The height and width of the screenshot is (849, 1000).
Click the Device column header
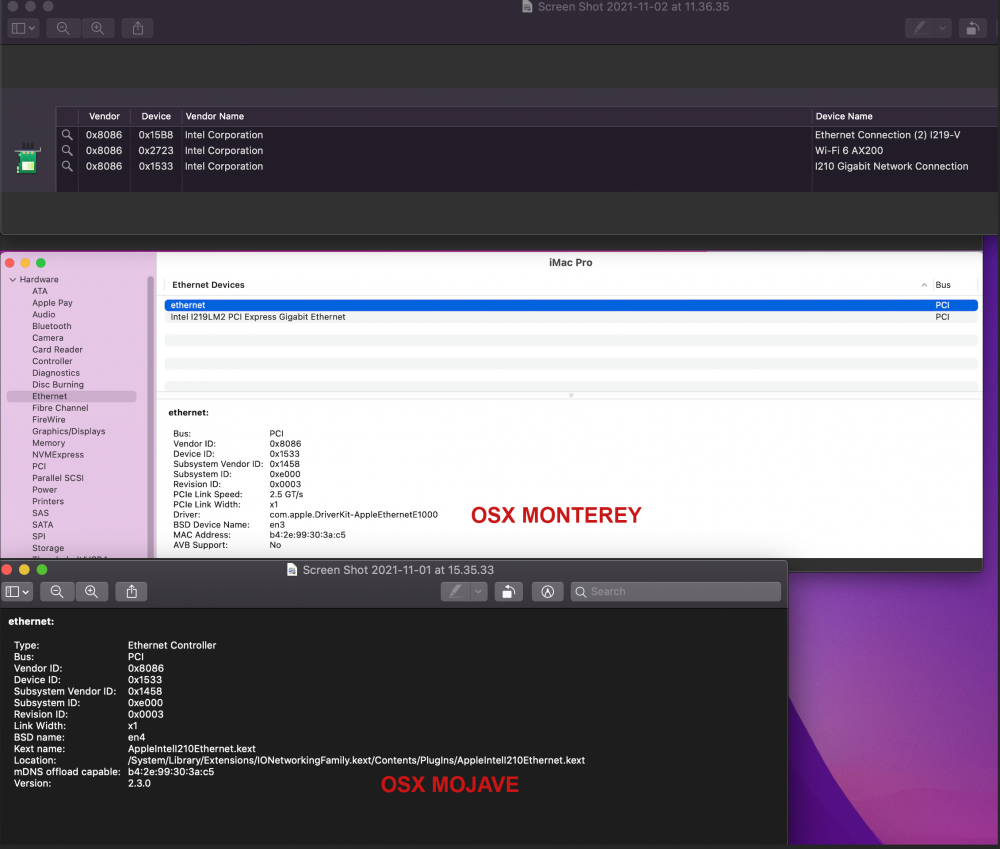click(156, 116)
